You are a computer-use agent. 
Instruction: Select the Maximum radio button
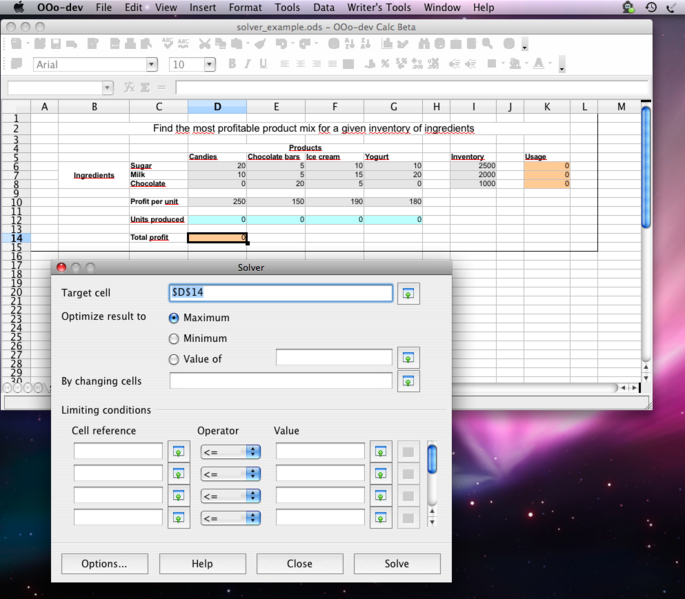[x=174, y=318]
